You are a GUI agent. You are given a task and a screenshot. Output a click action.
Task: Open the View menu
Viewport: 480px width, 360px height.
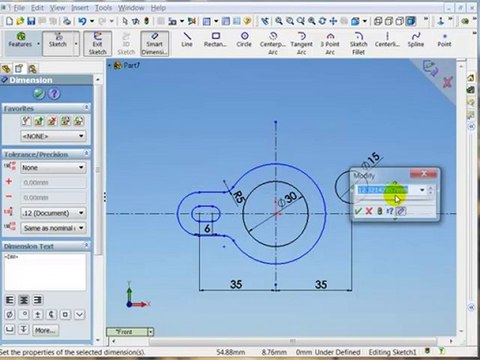point(57,8)
